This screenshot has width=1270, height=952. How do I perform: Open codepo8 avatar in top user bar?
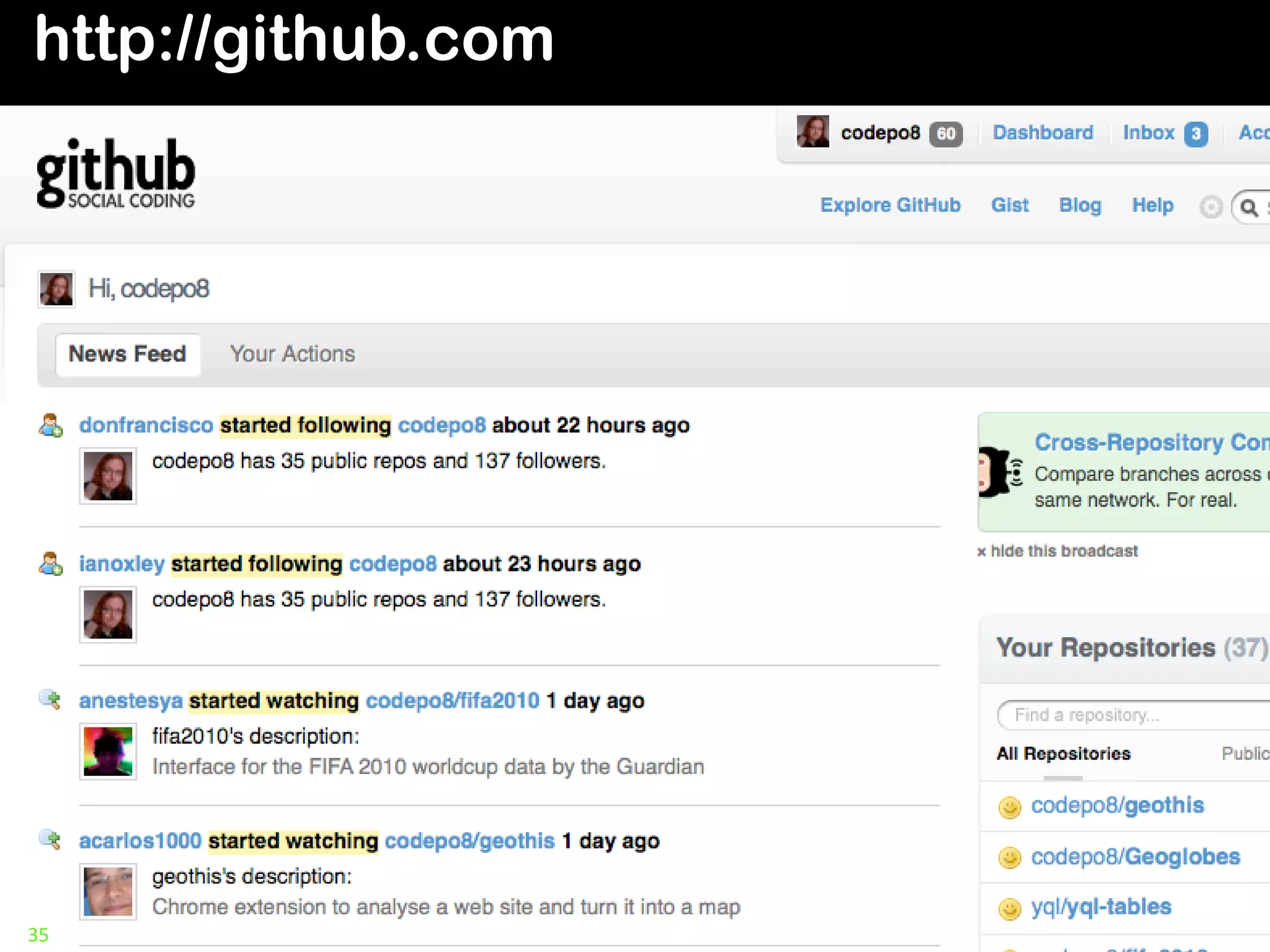[813, 131]
